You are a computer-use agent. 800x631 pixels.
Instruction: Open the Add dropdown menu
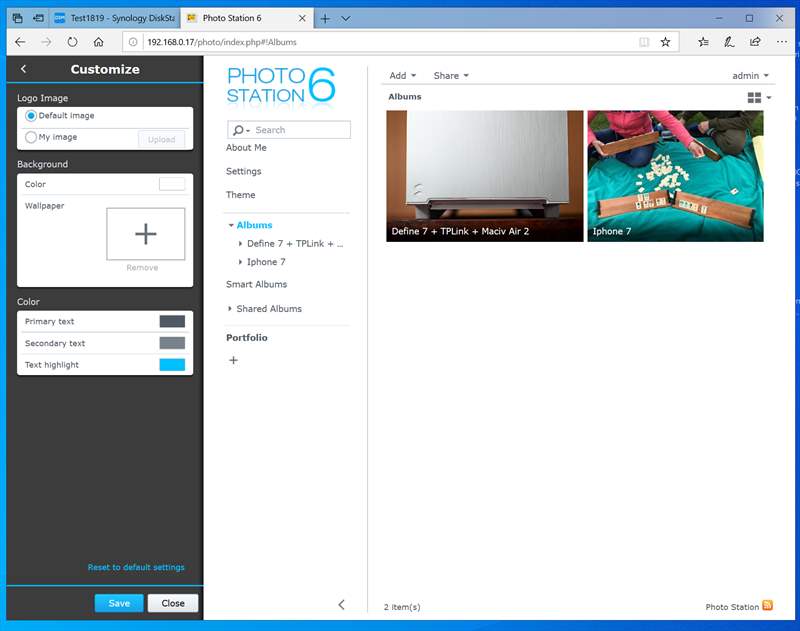(x=399, y=75)
